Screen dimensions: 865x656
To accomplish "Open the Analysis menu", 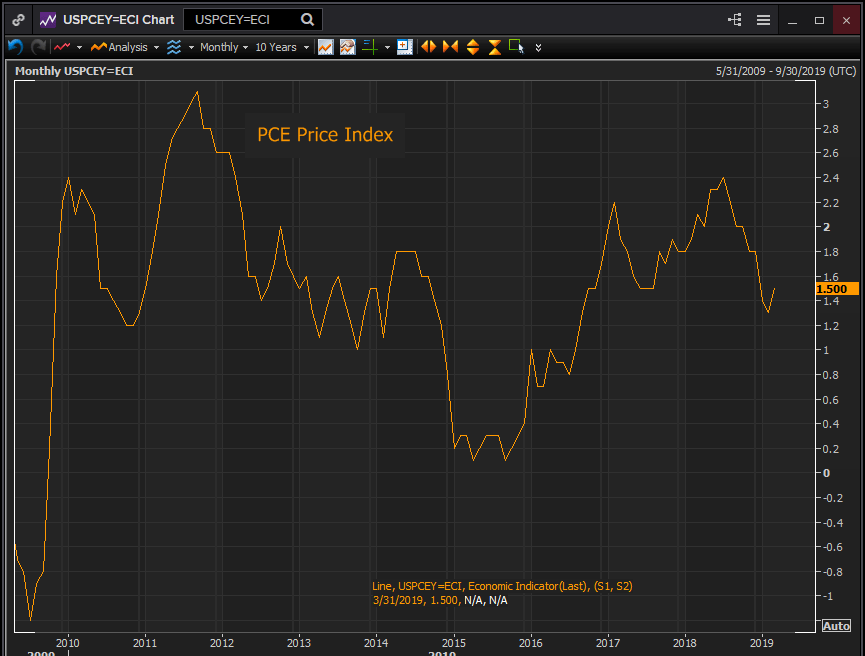I will pyautogui.click(x=119, y=47).
